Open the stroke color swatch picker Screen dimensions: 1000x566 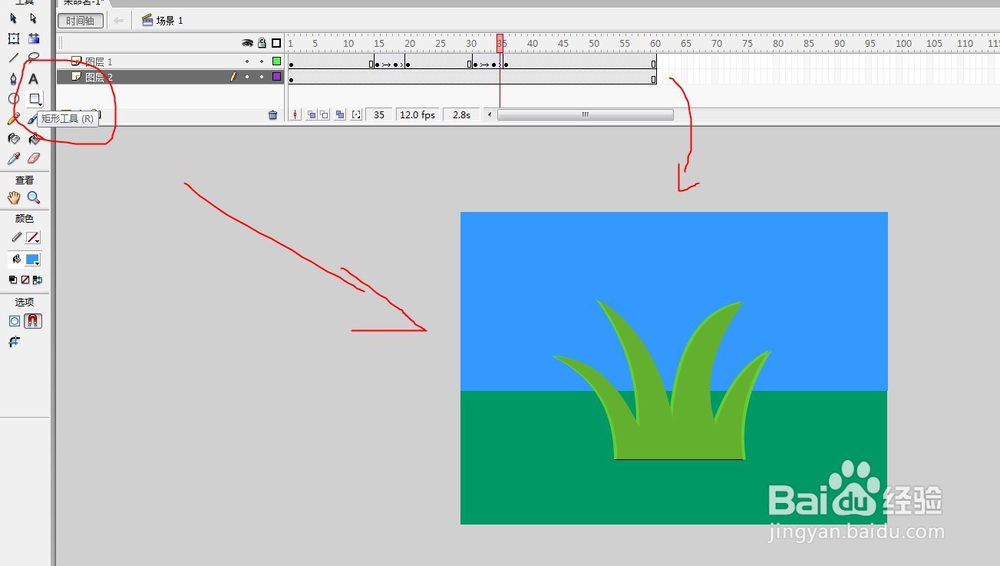click(33, 237)
